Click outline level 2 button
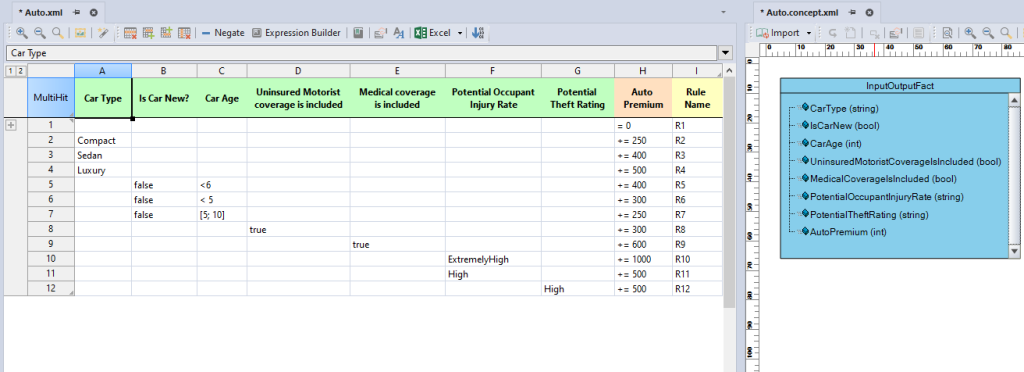1024x372 pixels. 21,70
